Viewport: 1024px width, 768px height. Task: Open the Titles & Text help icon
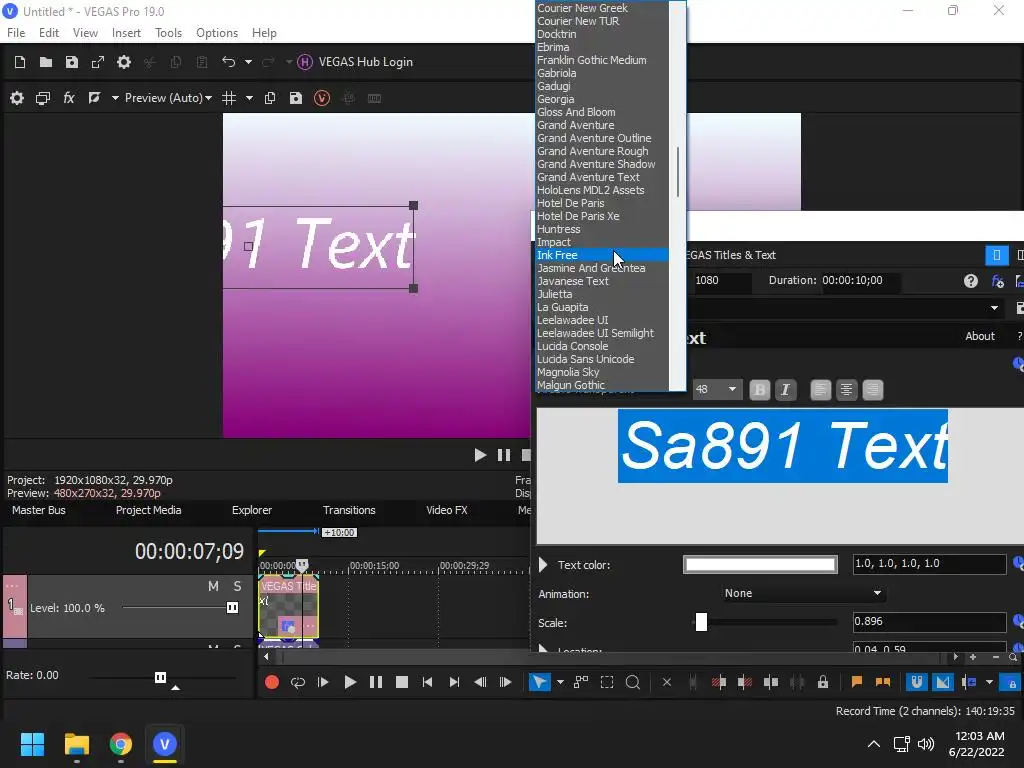970,281
